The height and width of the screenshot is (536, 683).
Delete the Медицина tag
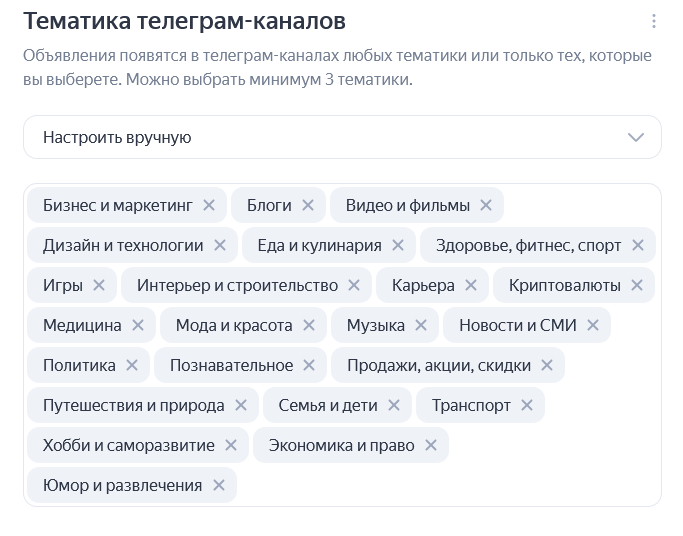pyautogui.click(x=138, y=325)
